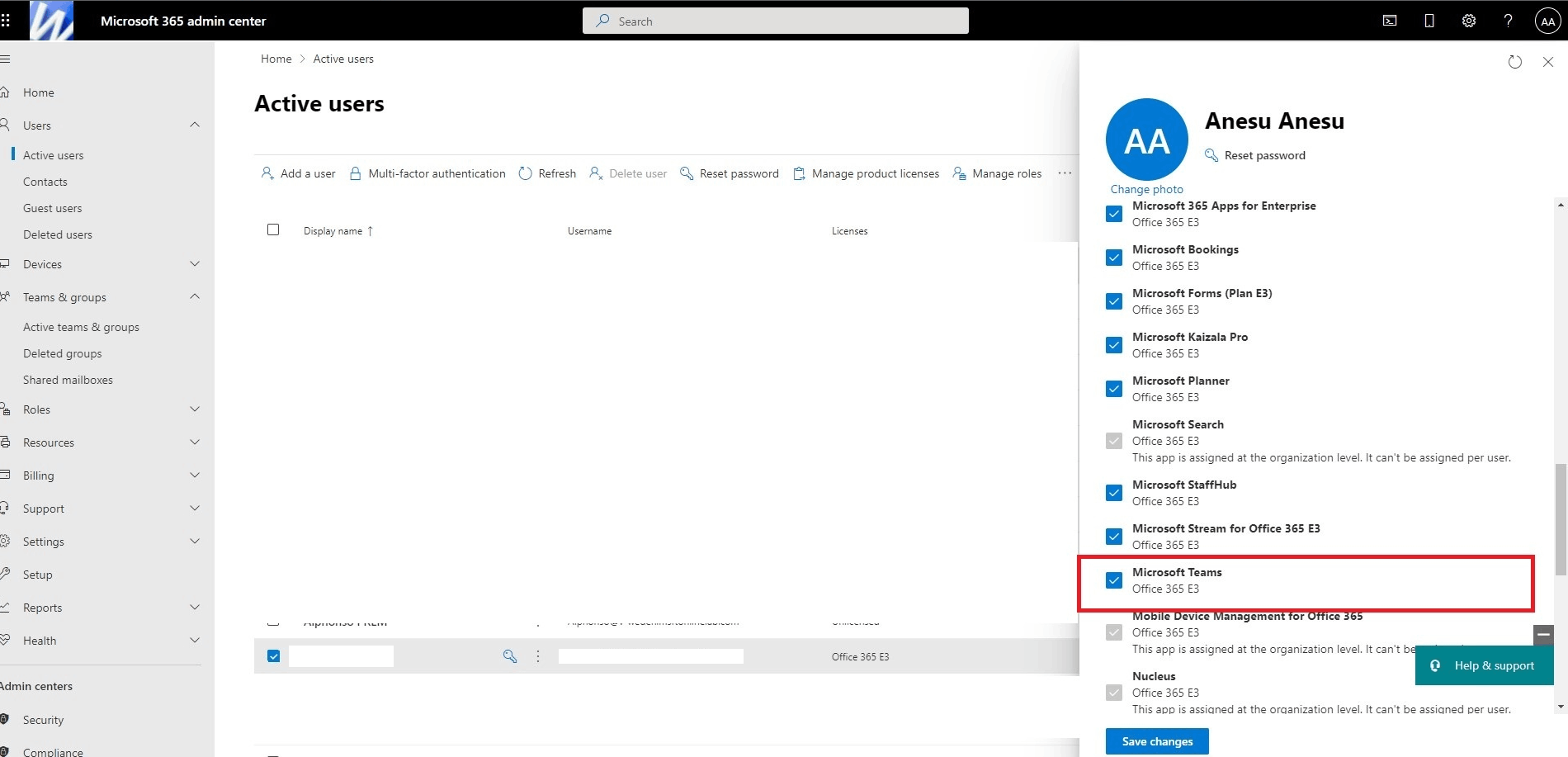Expand the Devices navigation section
This screenshot has height=757, width=1568.
point(195,264)
